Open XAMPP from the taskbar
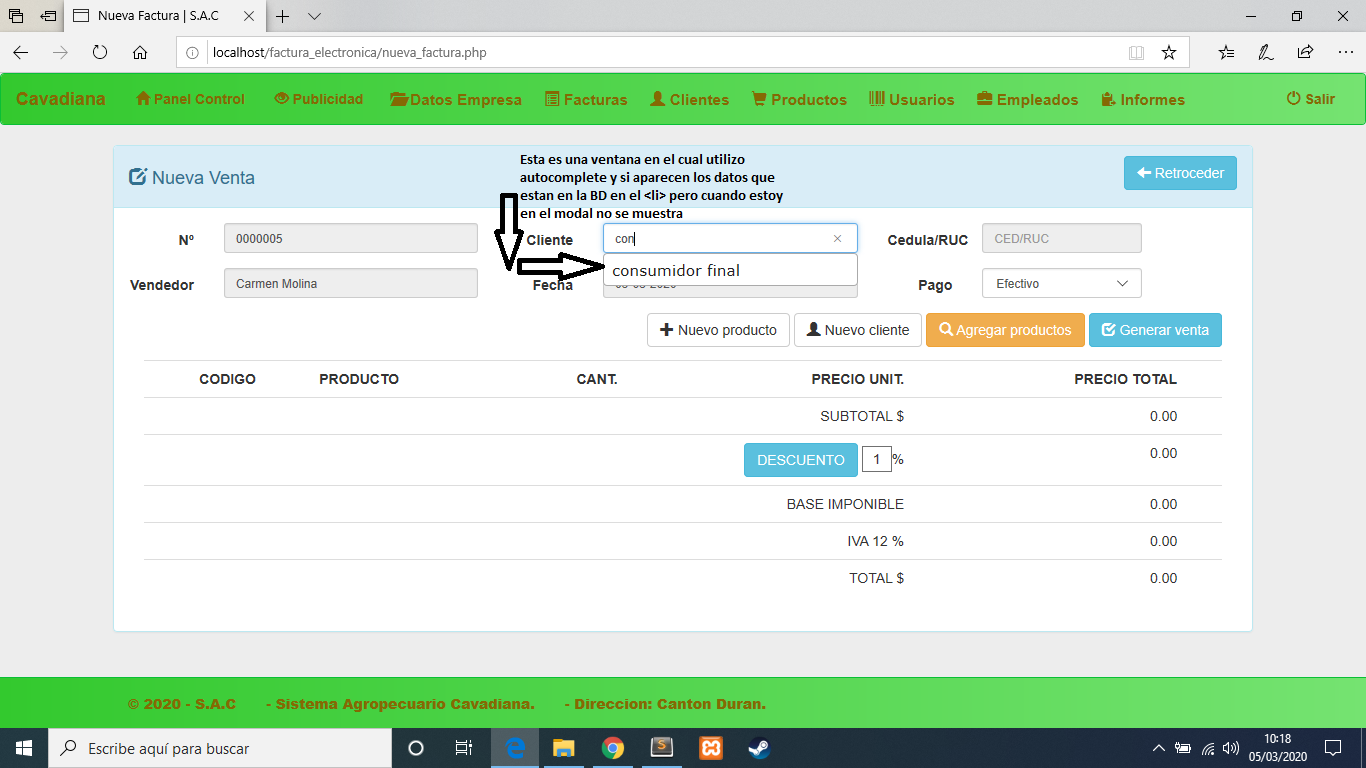This screenshot has width=1366, height=768. tap(711, 748)
